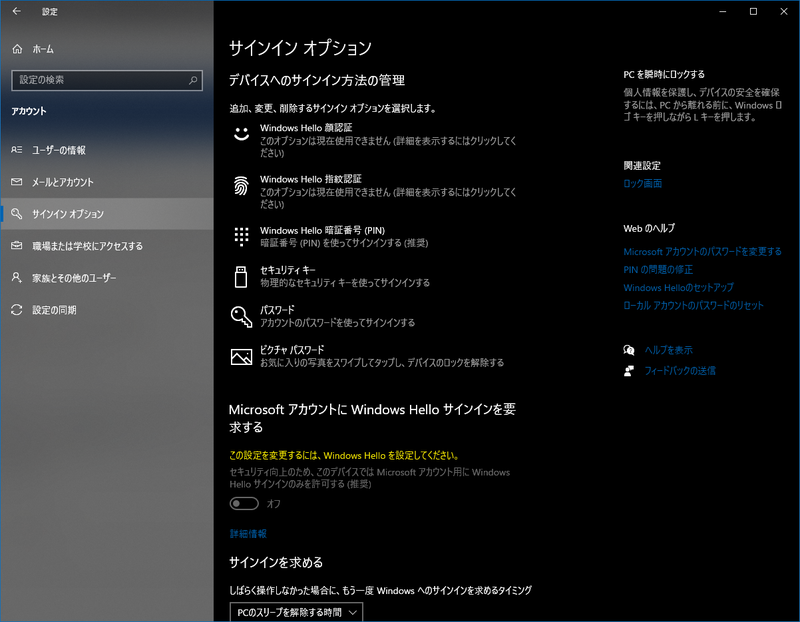Viewport: 800px width, 622px height.
Task: Click the Windows Hello fingerprint icon
Action: [240, 185]
